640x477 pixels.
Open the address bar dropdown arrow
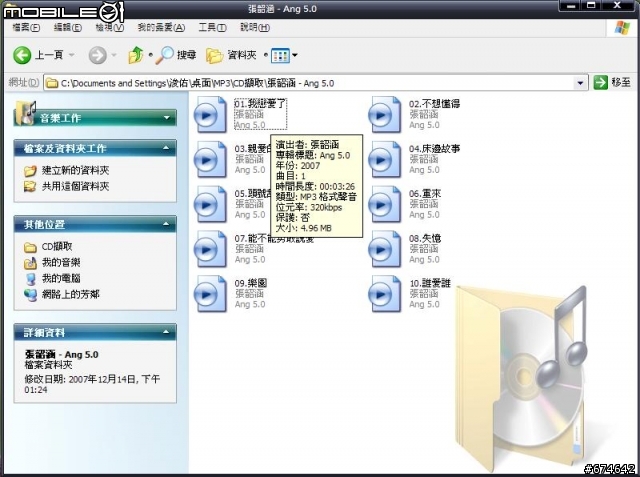click(580, 83)
